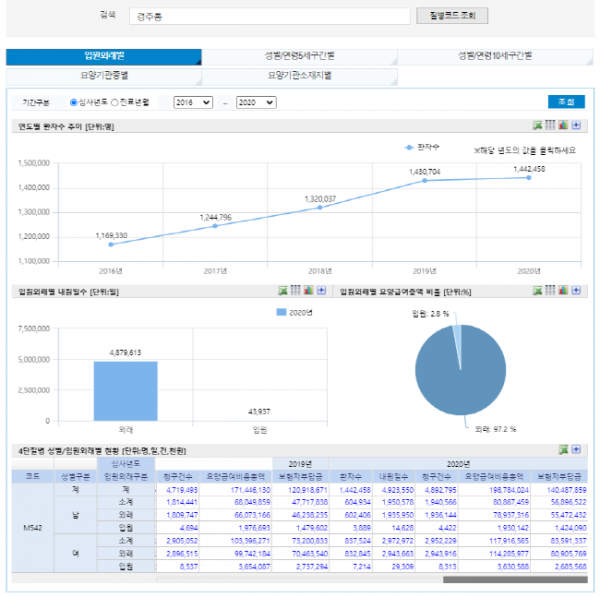Open the end year 2020 dropdown
600x597 pixels.
point(256,102)
